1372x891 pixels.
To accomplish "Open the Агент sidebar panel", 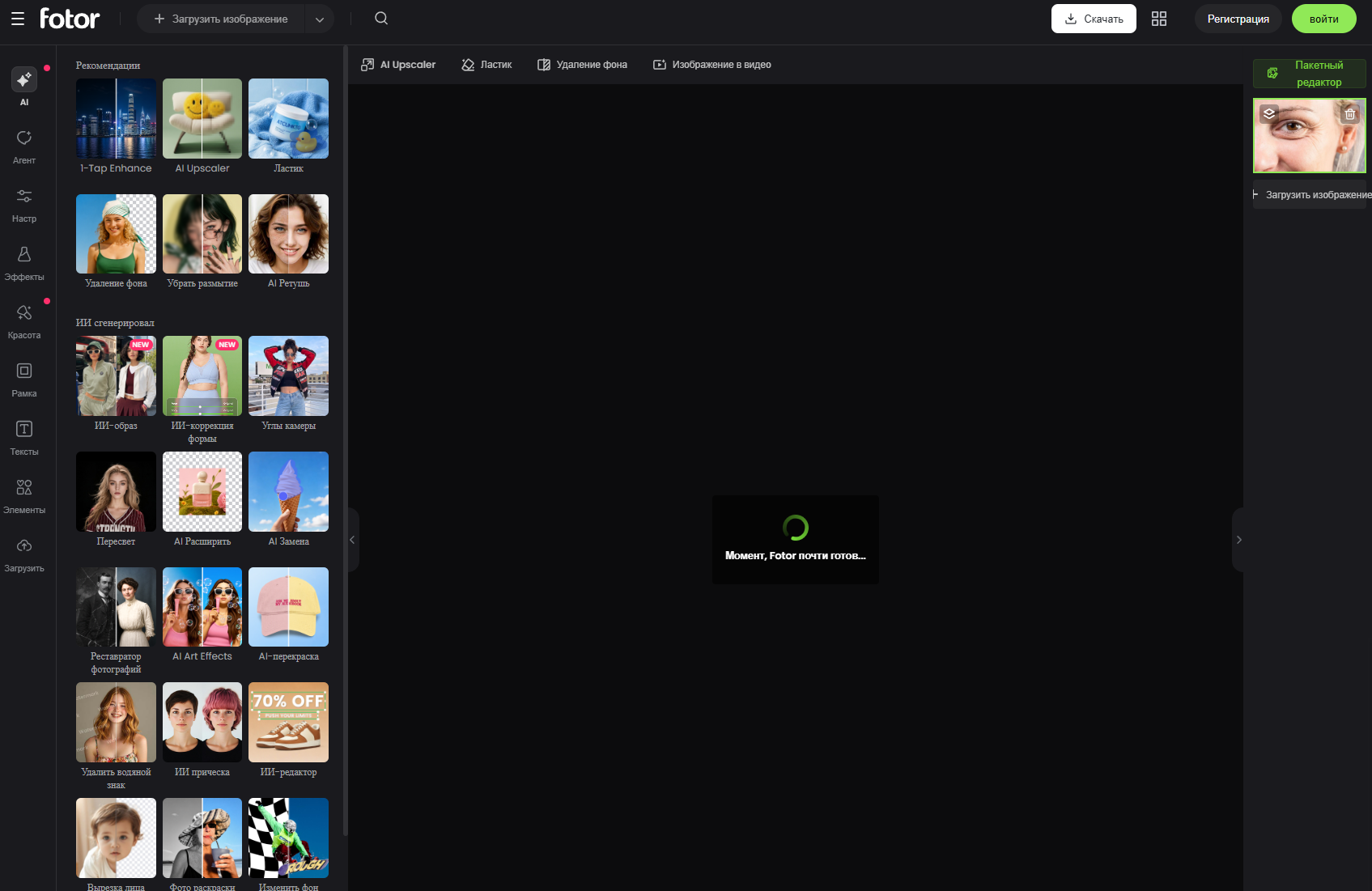I will 24,146.
